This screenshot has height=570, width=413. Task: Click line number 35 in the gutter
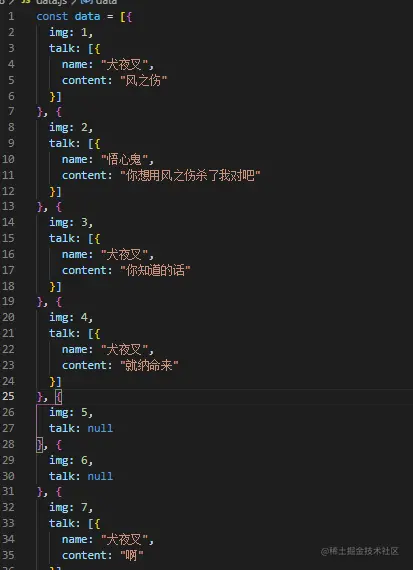[8, 555]
